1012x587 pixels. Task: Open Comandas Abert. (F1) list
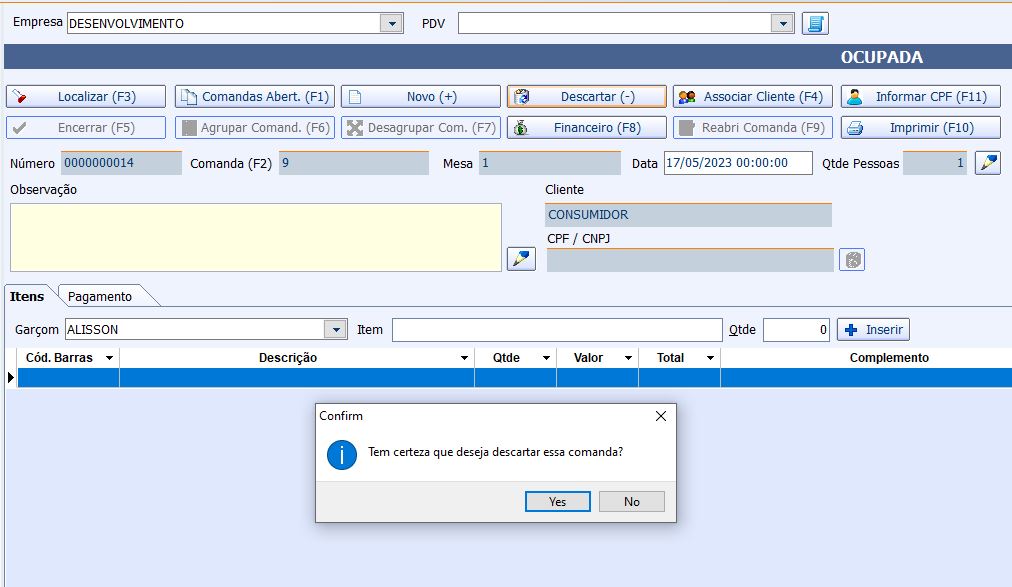(x=255, y=97)
